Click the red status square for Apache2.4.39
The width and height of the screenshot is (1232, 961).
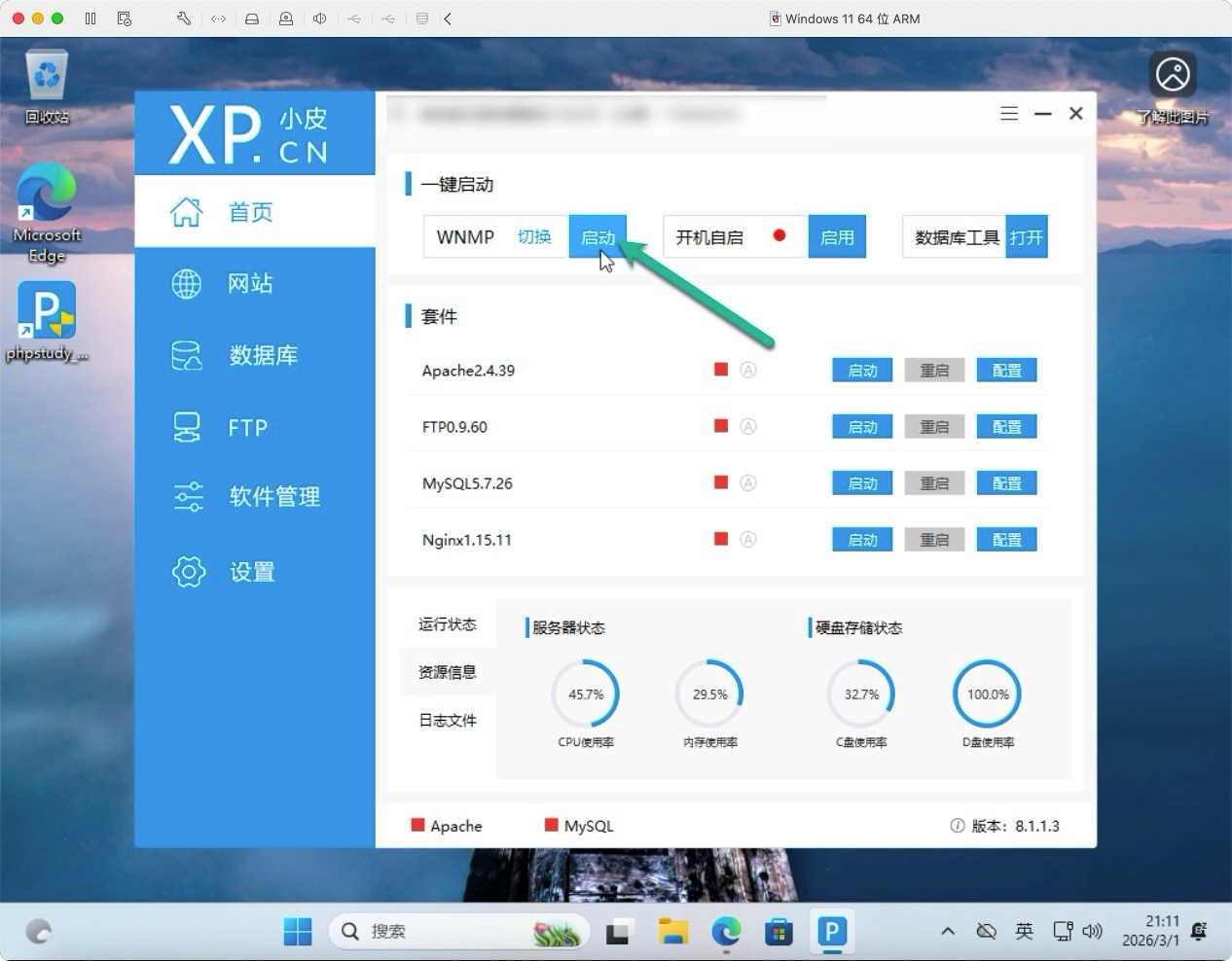[x=721, y=369]
